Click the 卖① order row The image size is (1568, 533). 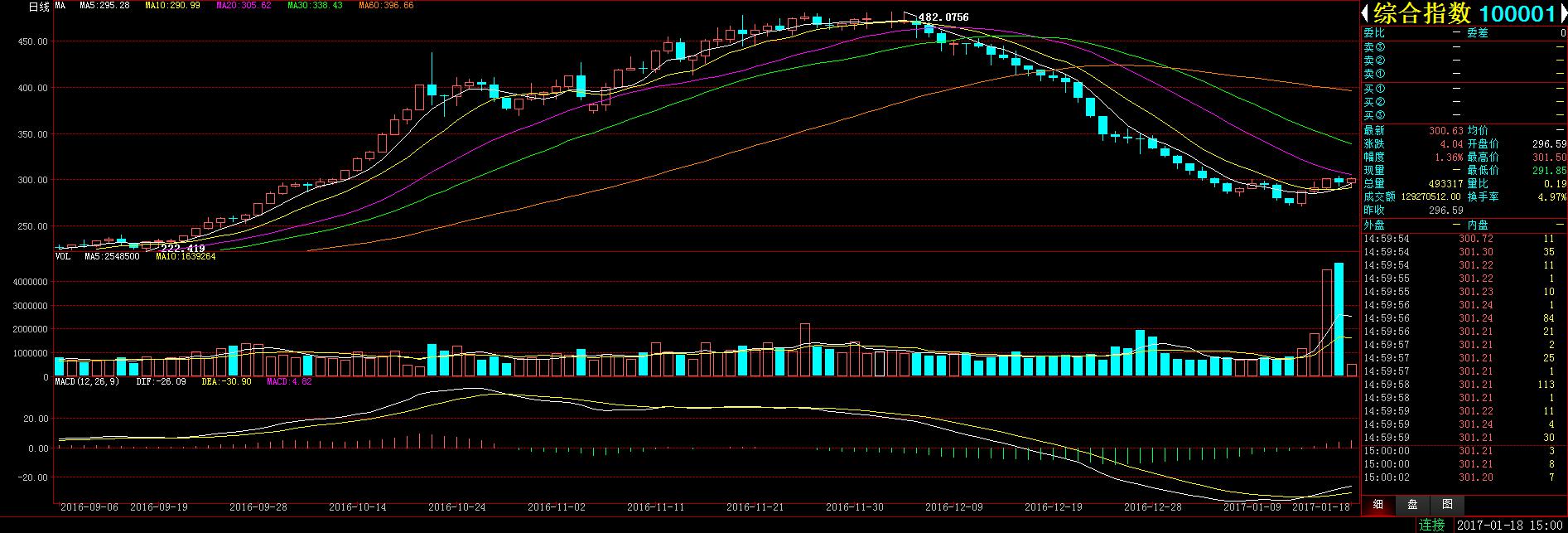point(1464,74)
